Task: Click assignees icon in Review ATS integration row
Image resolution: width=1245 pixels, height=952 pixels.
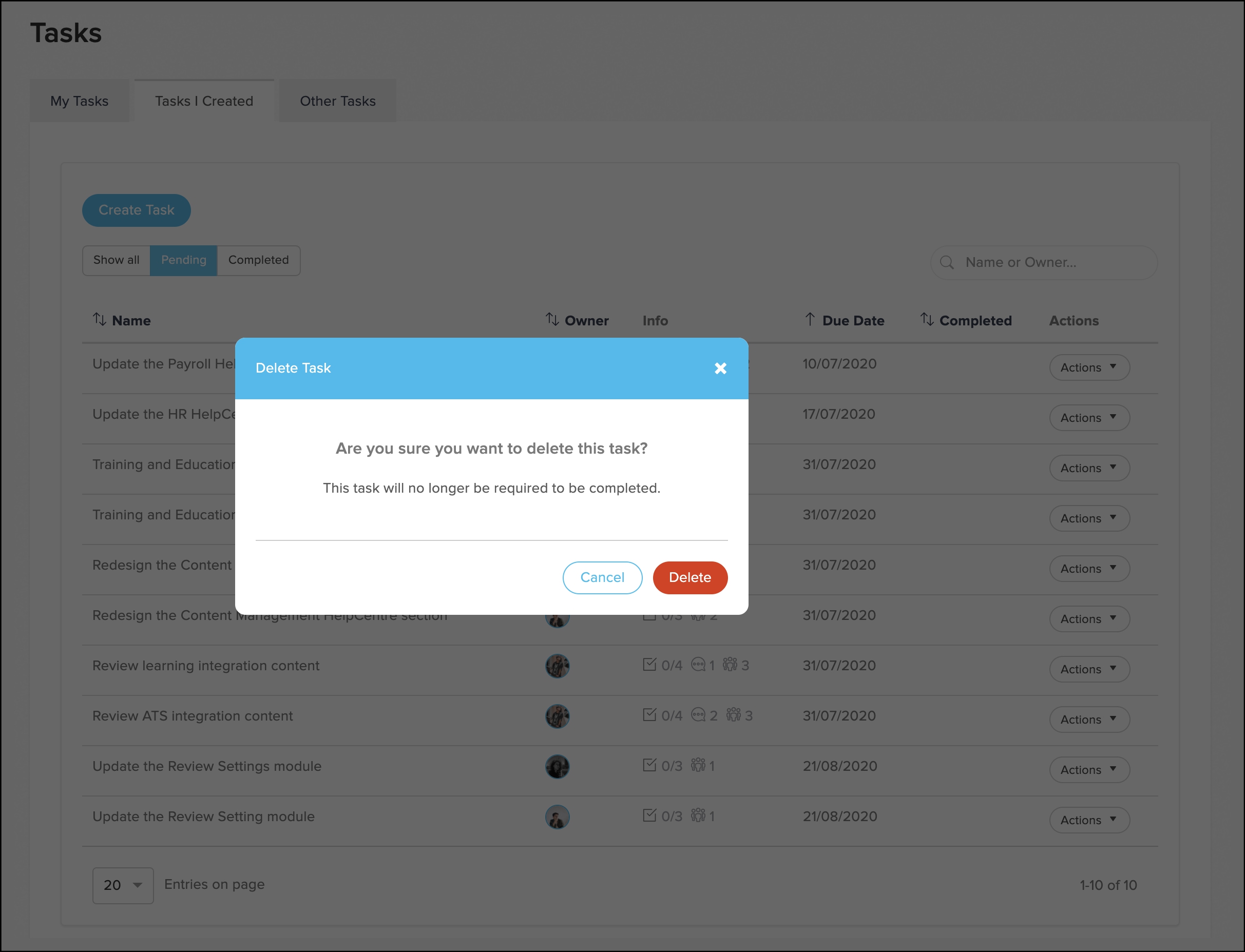Action: click(734, 714)
